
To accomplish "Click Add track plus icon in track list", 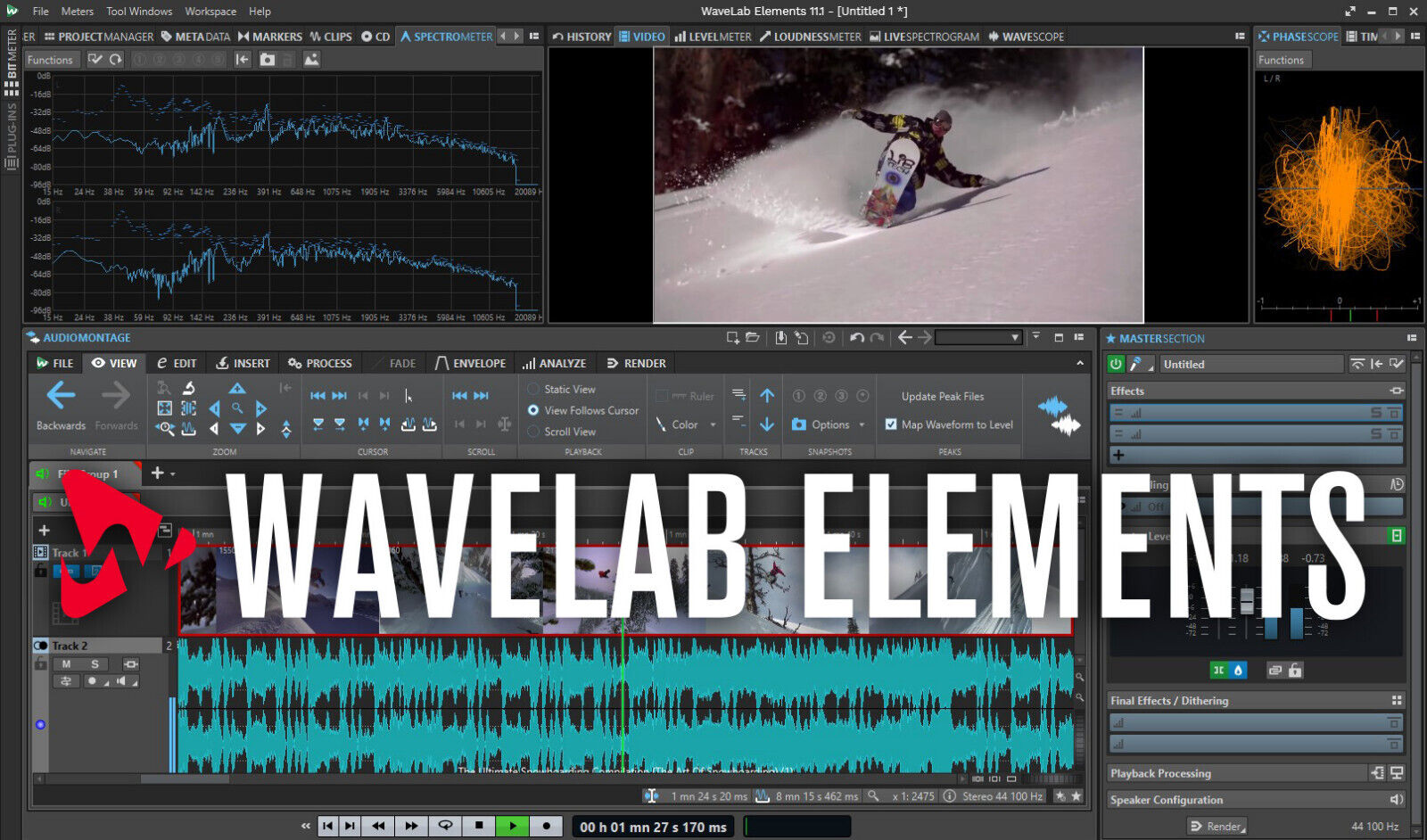I will [x=44, y=530].
